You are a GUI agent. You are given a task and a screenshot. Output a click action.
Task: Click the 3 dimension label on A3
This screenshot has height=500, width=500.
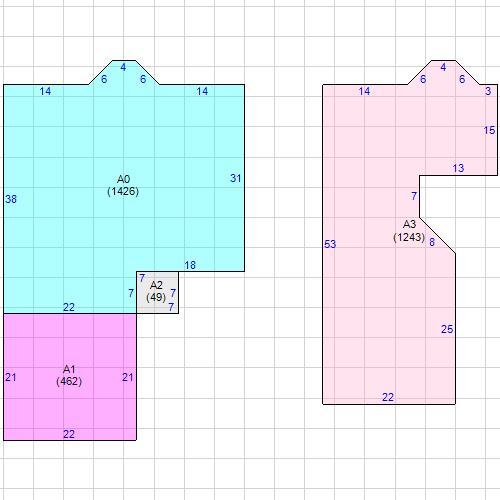[x=488, y=91]
